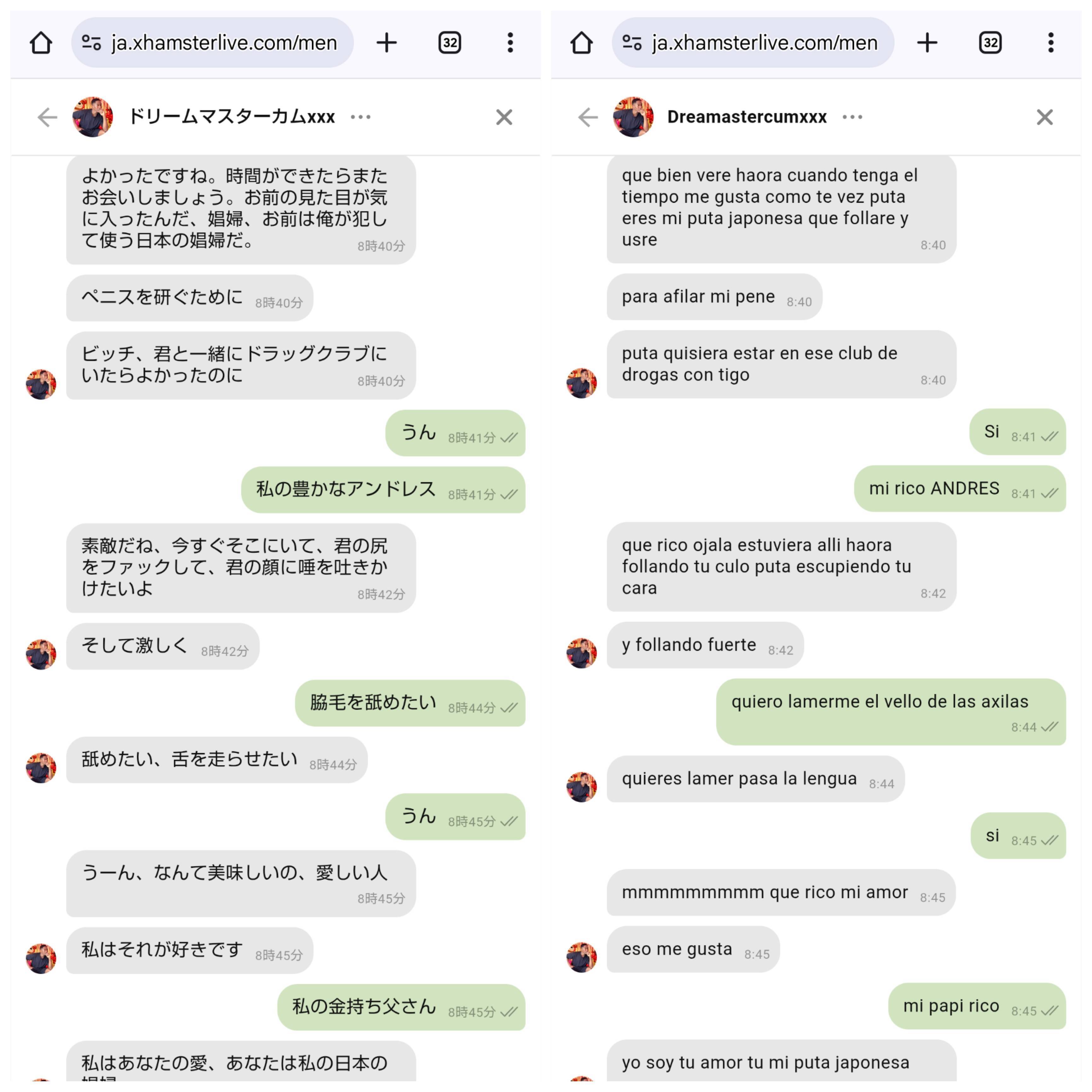Screen dimensions: 1092x1092
Task: Tap the avatar beside "私はそれが好きです" message
Action: 41,958
